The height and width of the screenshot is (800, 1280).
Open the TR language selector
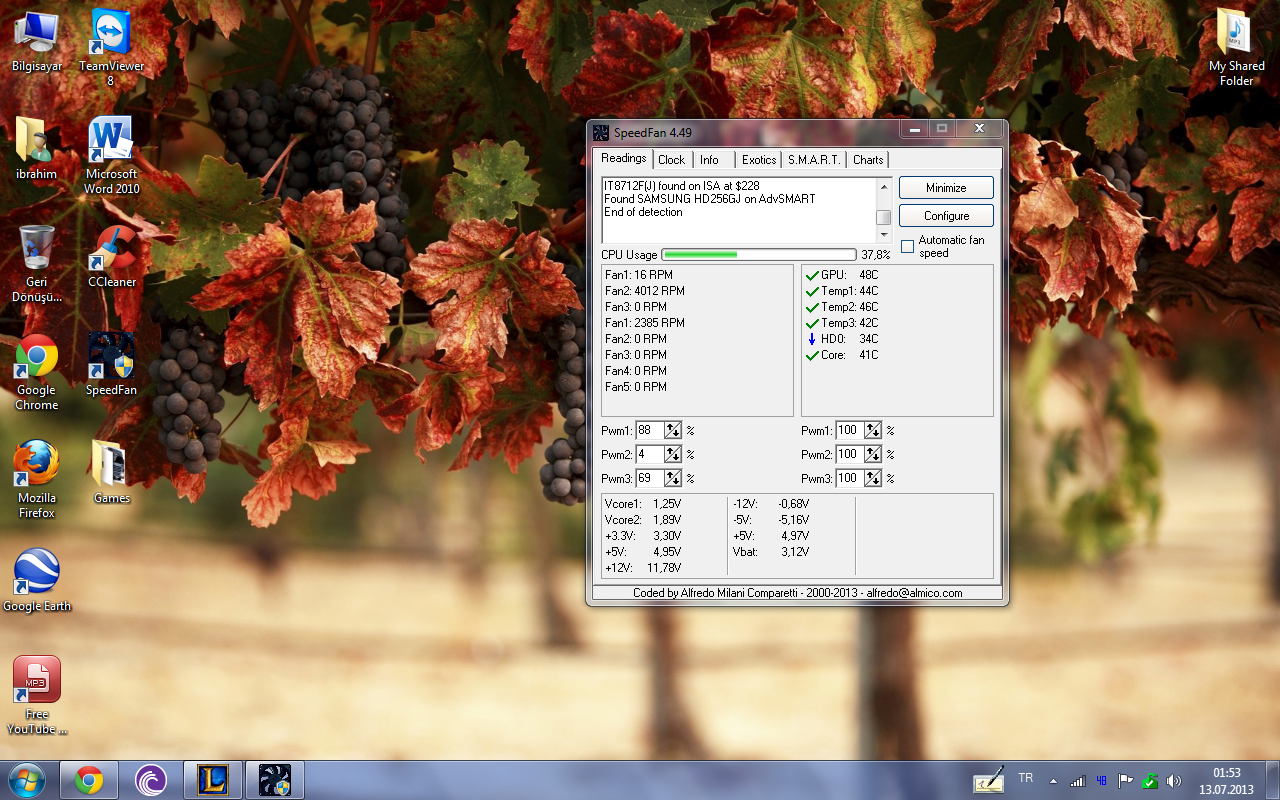(1025, 777)
